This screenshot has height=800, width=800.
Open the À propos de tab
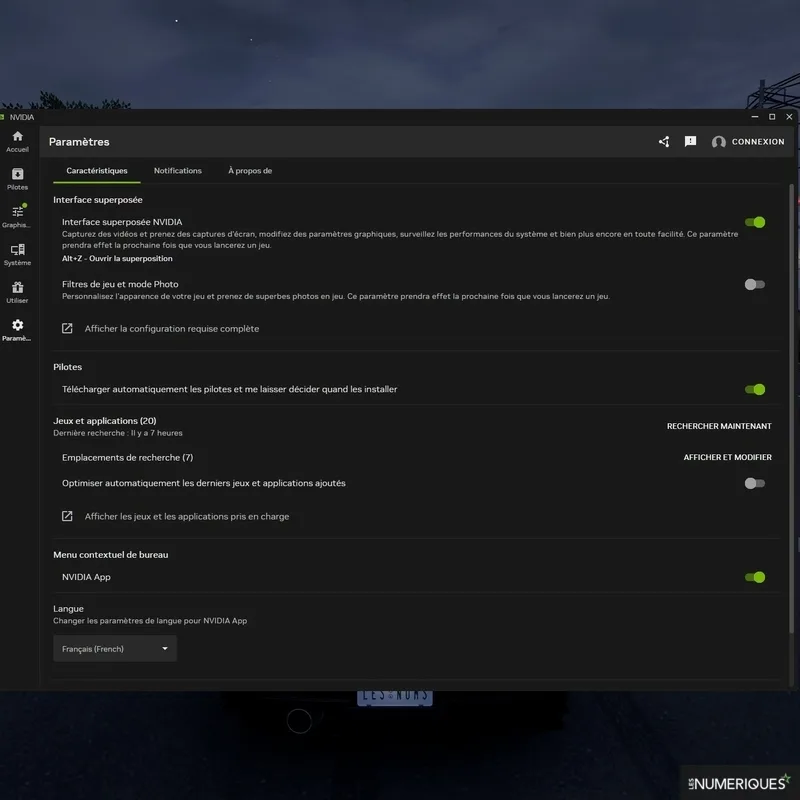click(250, 171)
